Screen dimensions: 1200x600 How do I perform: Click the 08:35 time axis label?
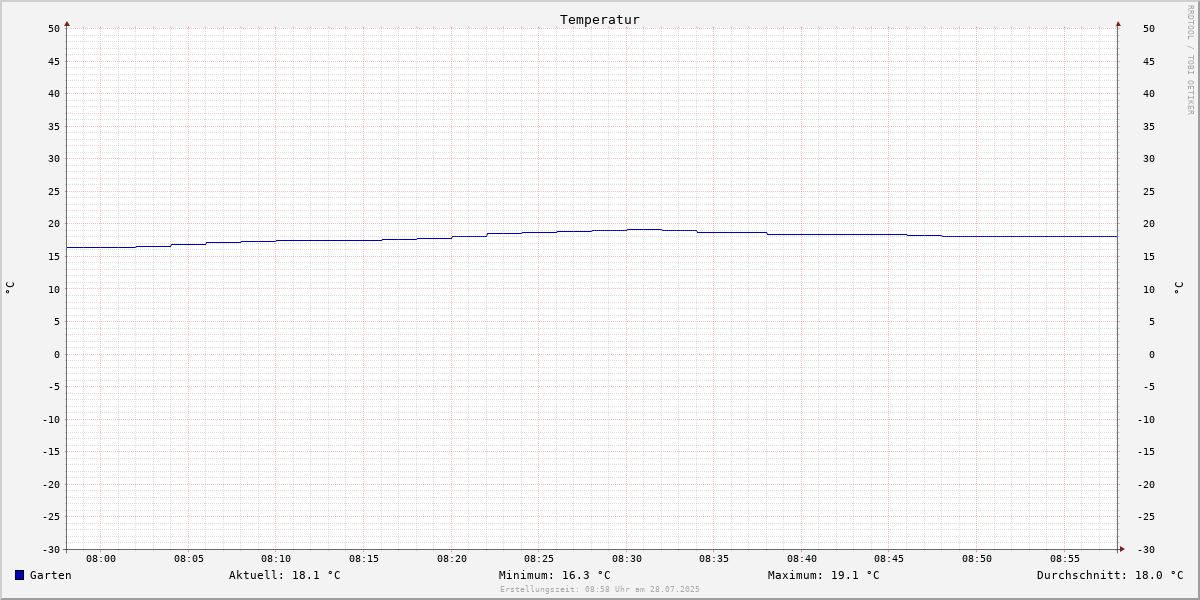(714, 559)
